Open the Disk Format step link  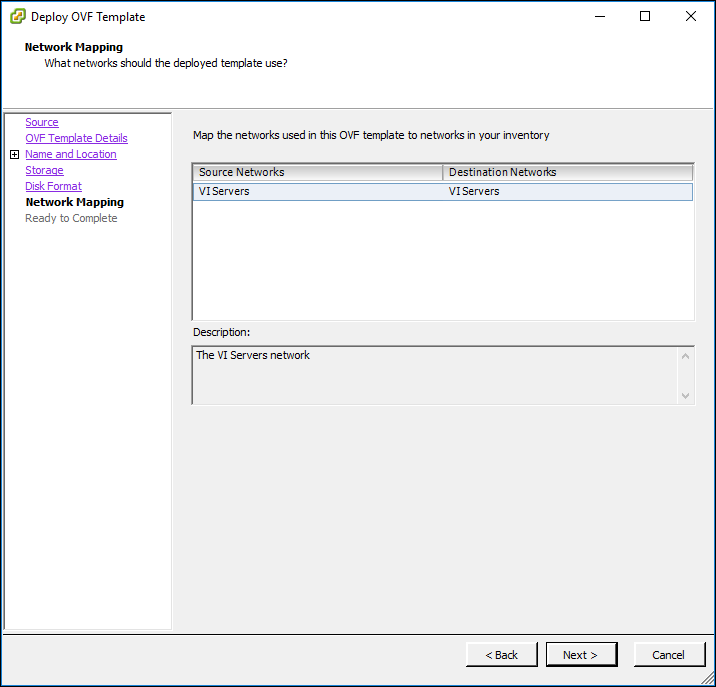53,186
